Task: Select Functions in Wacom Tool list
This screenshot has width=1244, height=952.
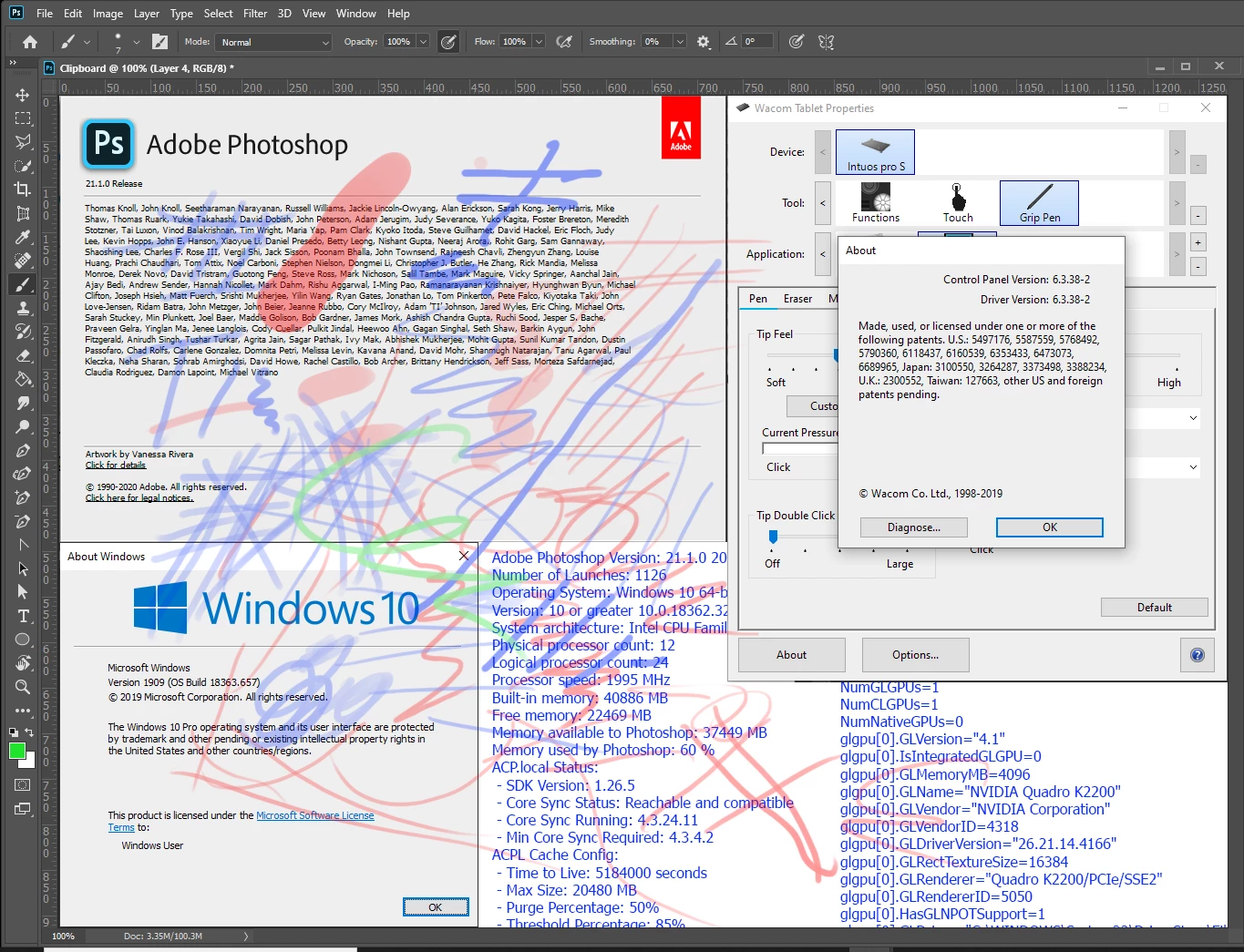Action: (876, 203)
